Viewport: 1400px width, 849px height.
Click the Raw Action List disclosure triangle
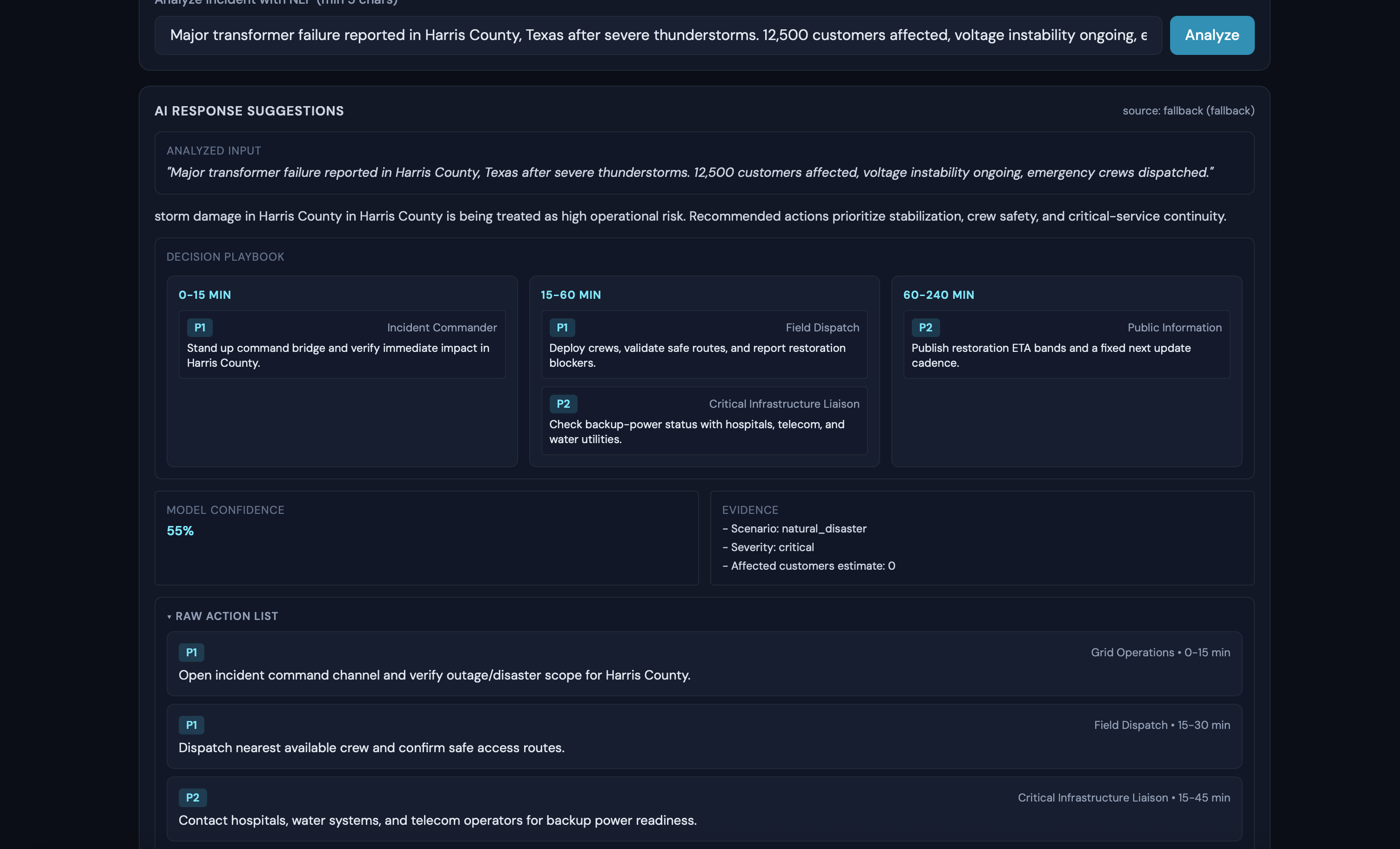tap(169, 617)
